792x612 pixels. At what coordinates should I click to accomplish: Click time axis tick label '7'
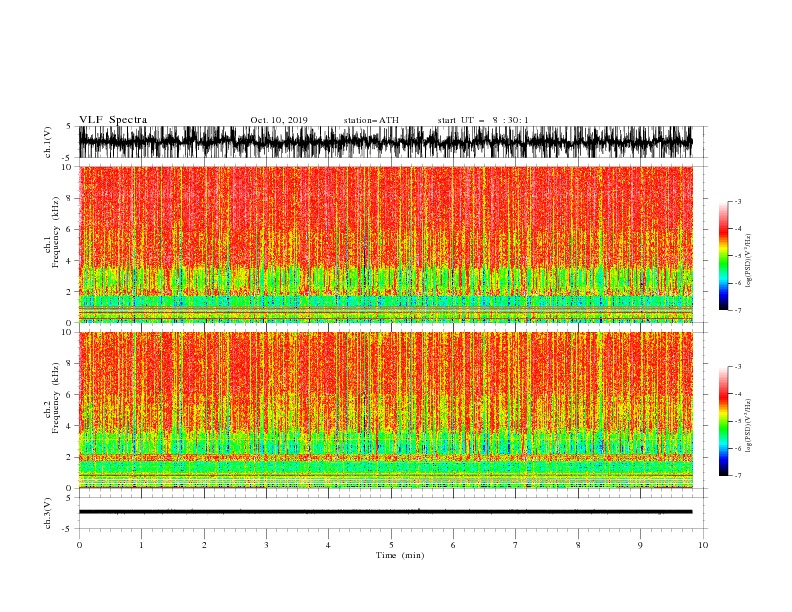pyautogui.click(x=516, y=545)
